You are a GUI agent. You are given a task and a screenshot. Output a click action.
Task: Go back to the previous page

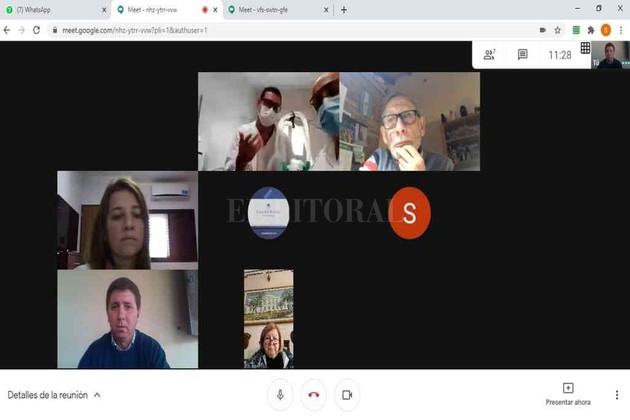[8, 30]
